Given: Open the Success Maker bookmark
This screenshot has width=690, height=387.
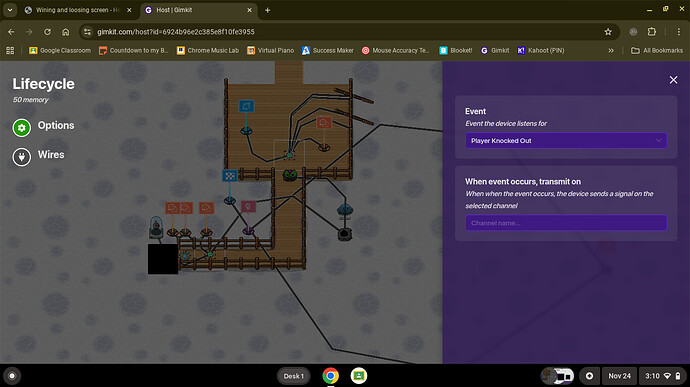Looking at the screenshot, I should point(328,51).
